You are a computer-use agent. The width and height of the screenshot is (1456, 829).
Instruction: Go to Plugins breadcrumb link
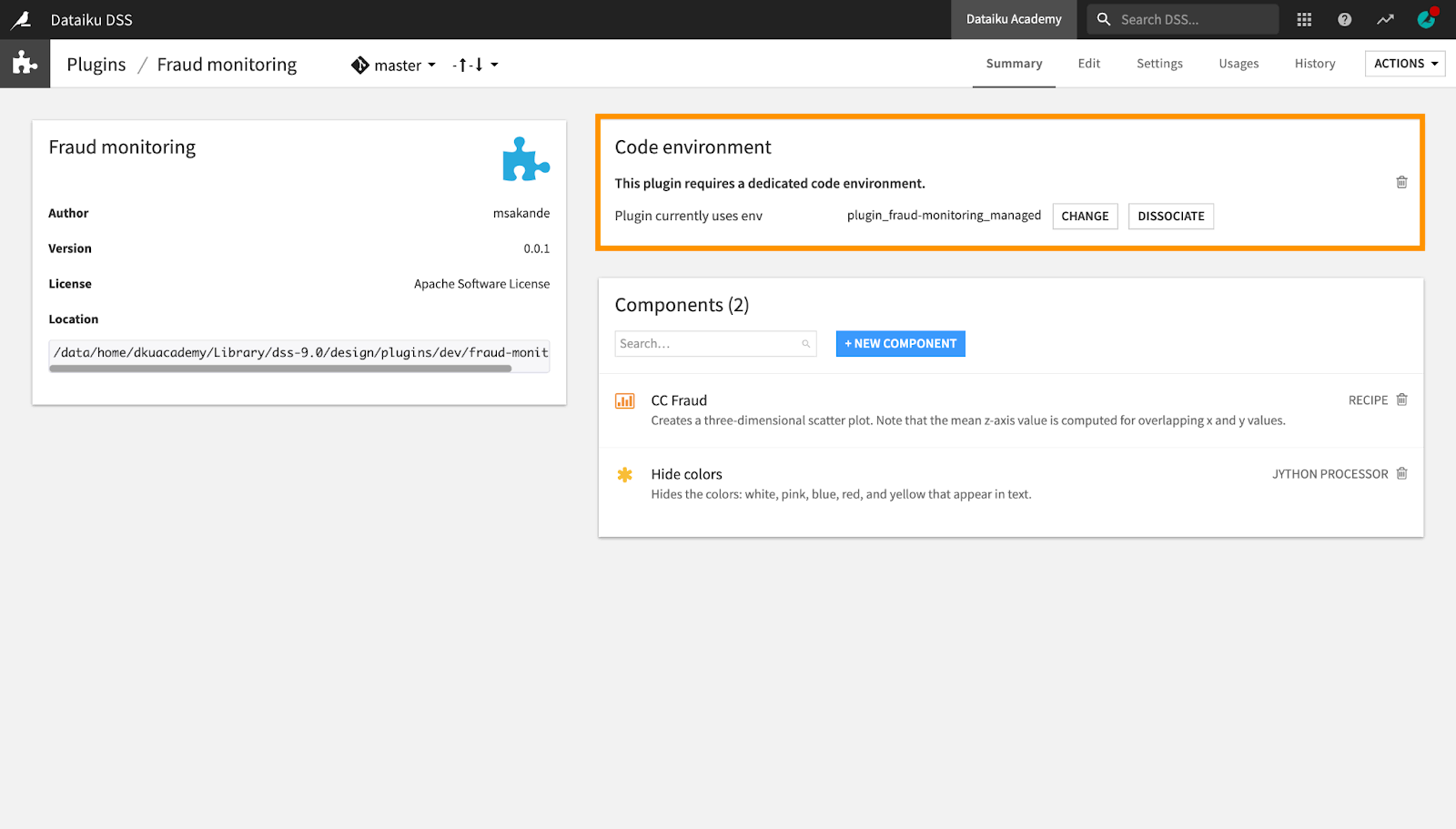point(96,65)
